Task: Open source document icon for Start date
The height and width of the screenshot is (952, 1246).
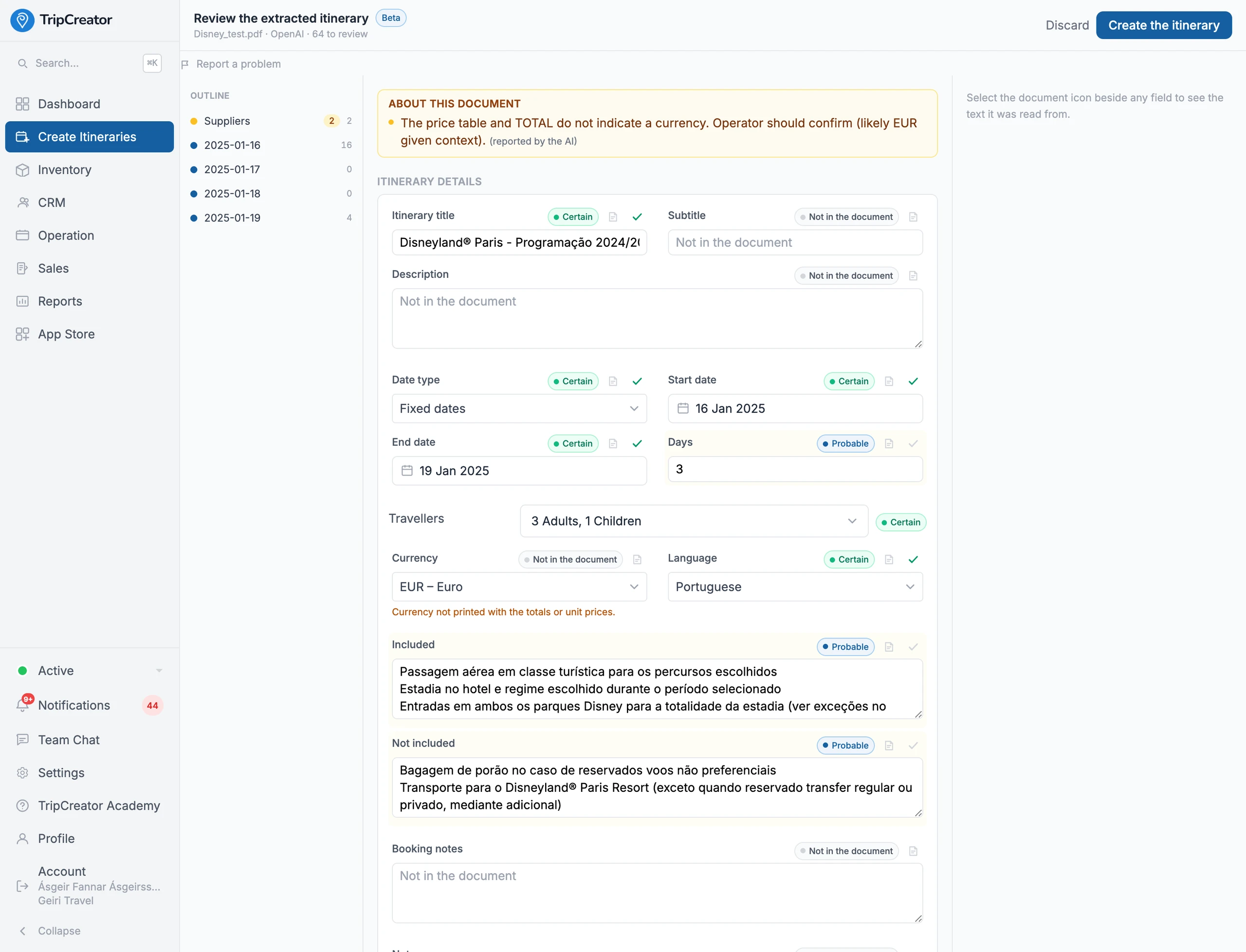Action: point(888,382)
